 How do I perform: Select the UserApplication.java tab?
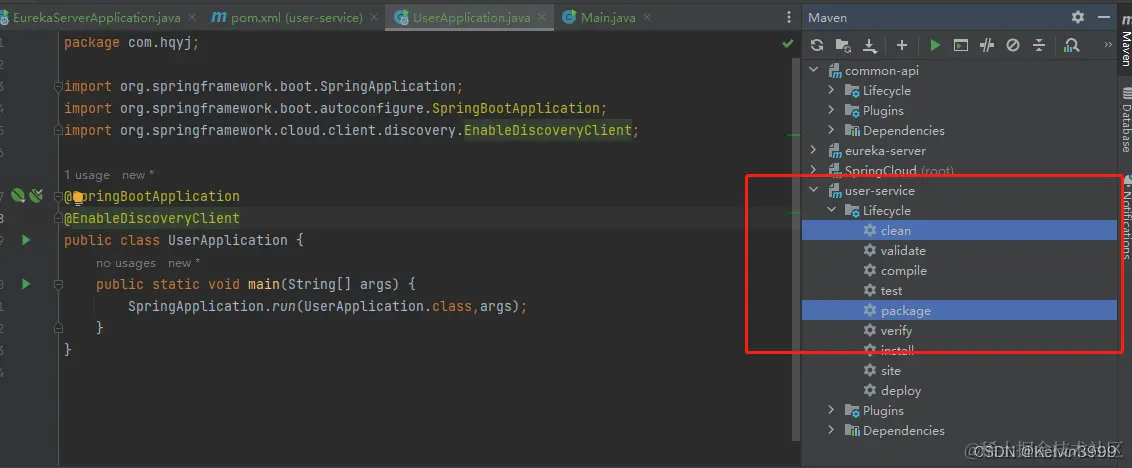click(470, 17)
